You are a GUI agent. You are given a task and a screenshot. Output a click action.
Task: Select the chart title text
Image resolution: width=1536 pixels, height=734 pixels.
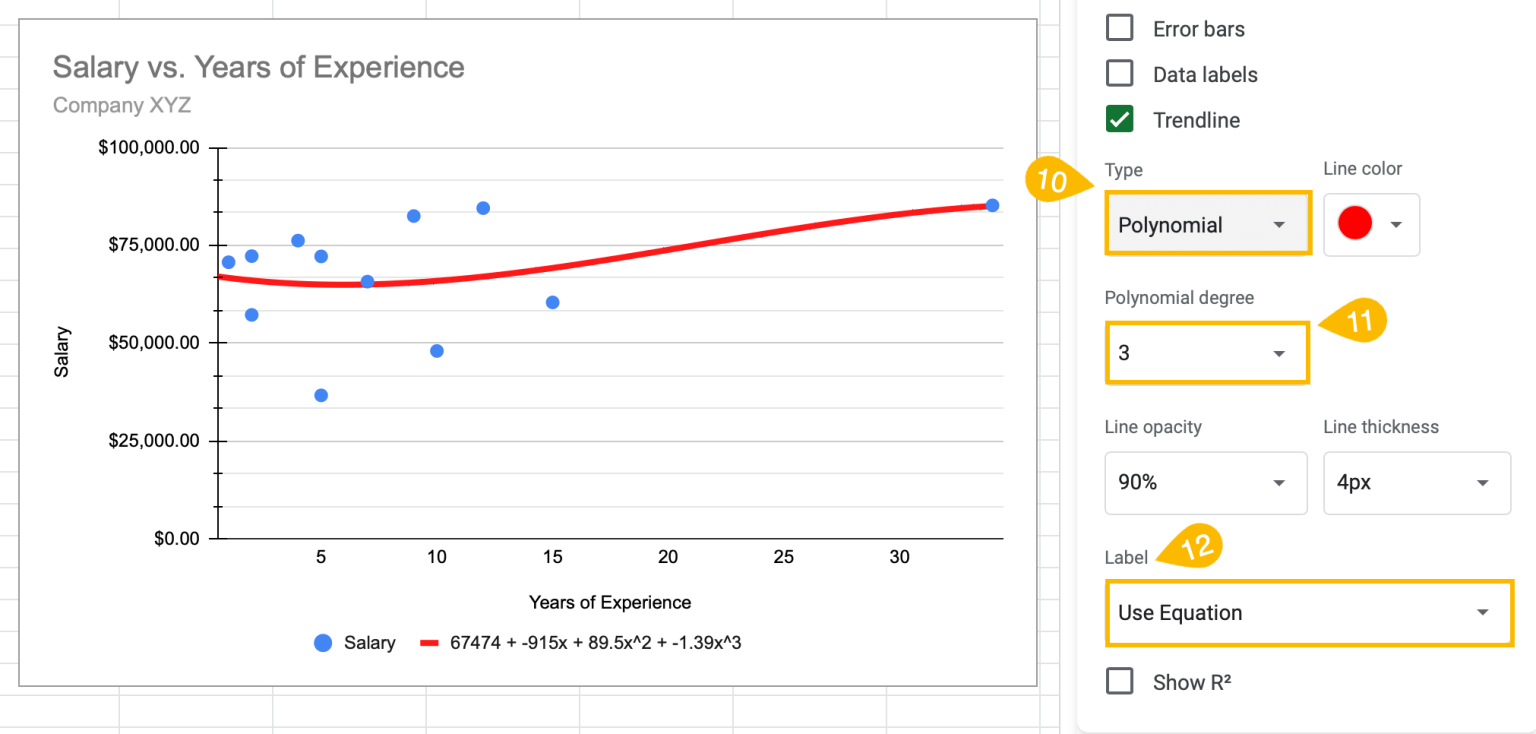[x=258, y=67]
